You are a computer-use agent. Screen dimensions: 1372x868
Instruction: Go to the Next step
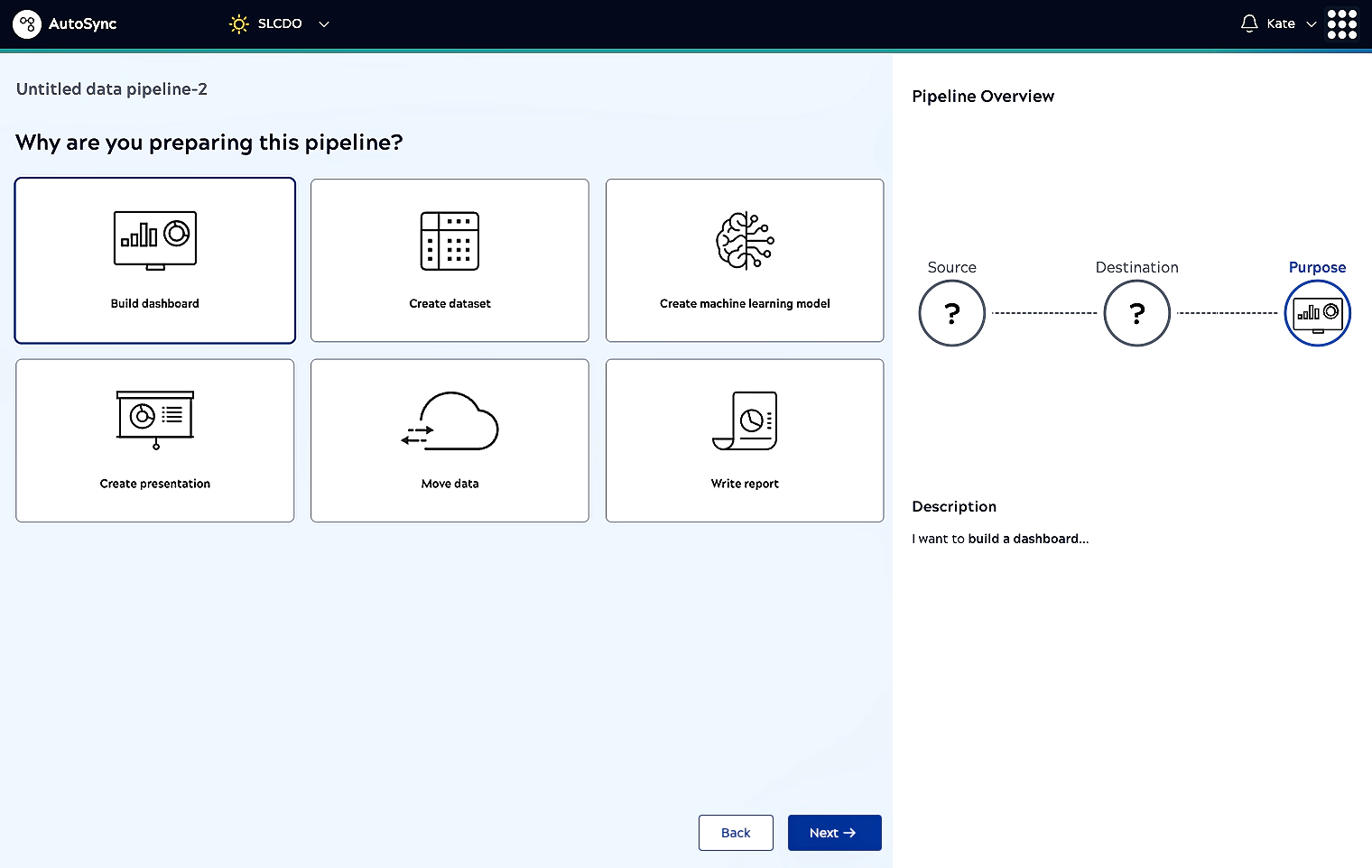[835, 833]
